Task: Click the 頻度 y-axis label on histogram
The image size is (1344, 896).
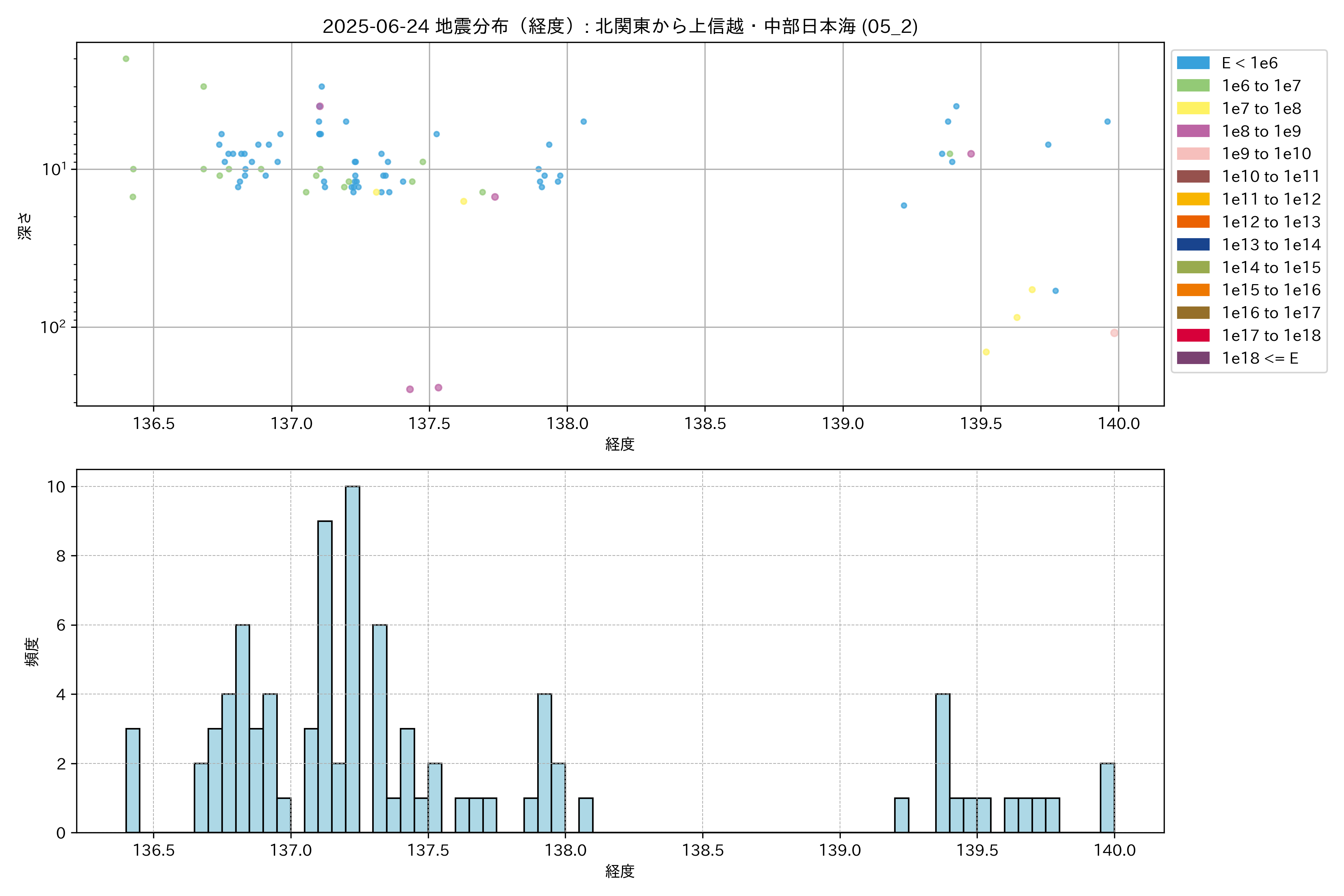Action: [x=32, y=651]
